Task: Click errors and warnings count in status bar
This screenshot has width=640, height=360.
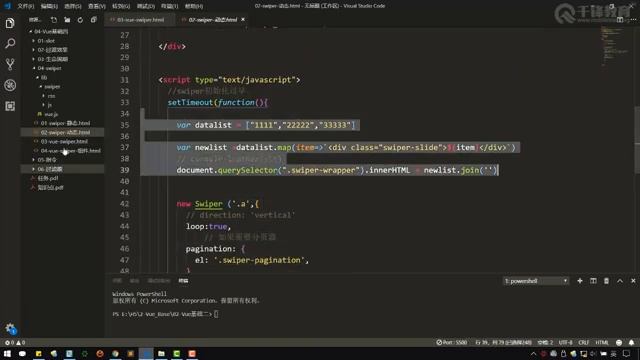Action: 15,342
